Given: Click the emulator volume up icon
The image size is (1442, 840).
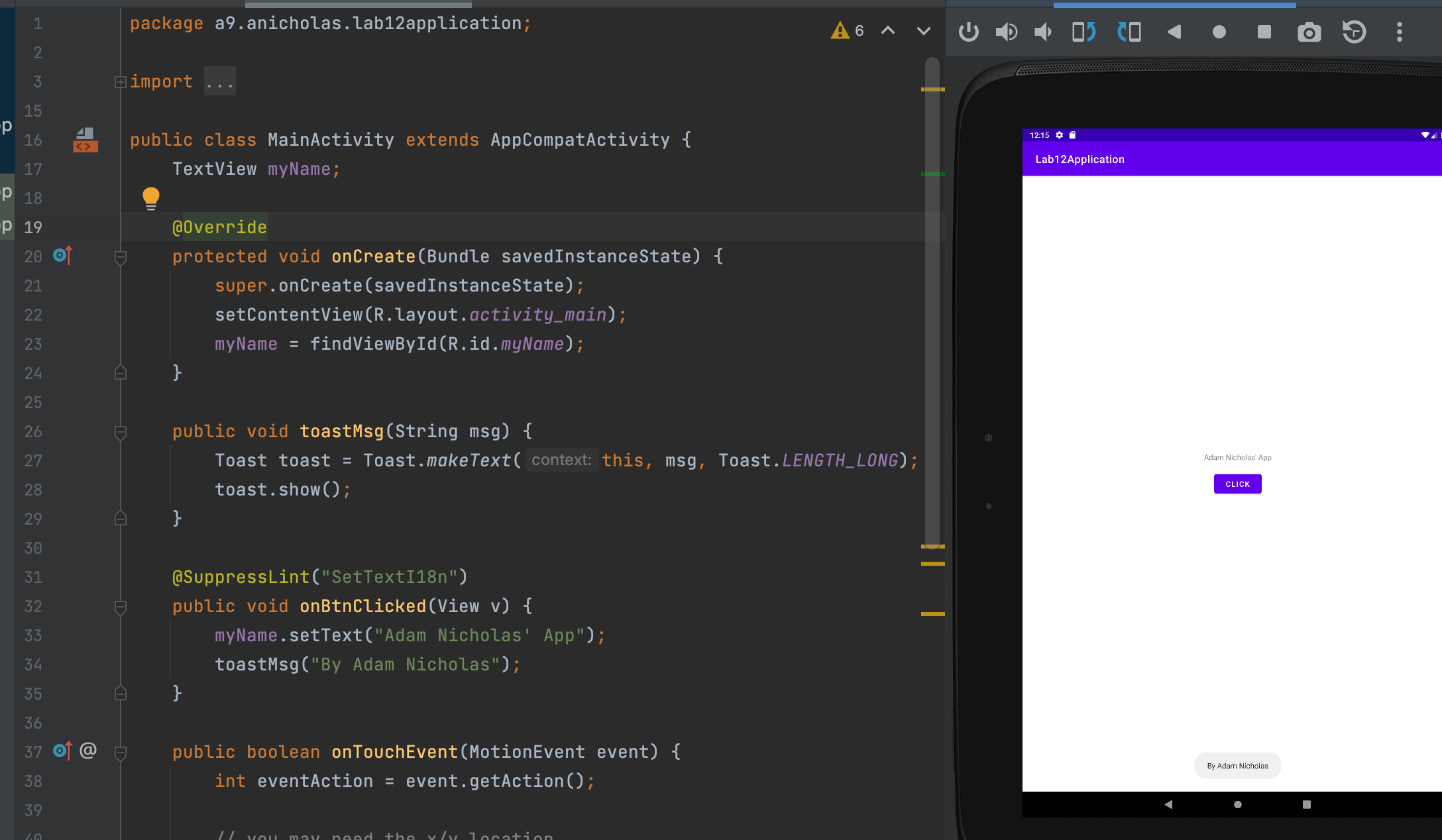Looking at the screenshot, I should pyautogui.click(x=1007, y=32).
